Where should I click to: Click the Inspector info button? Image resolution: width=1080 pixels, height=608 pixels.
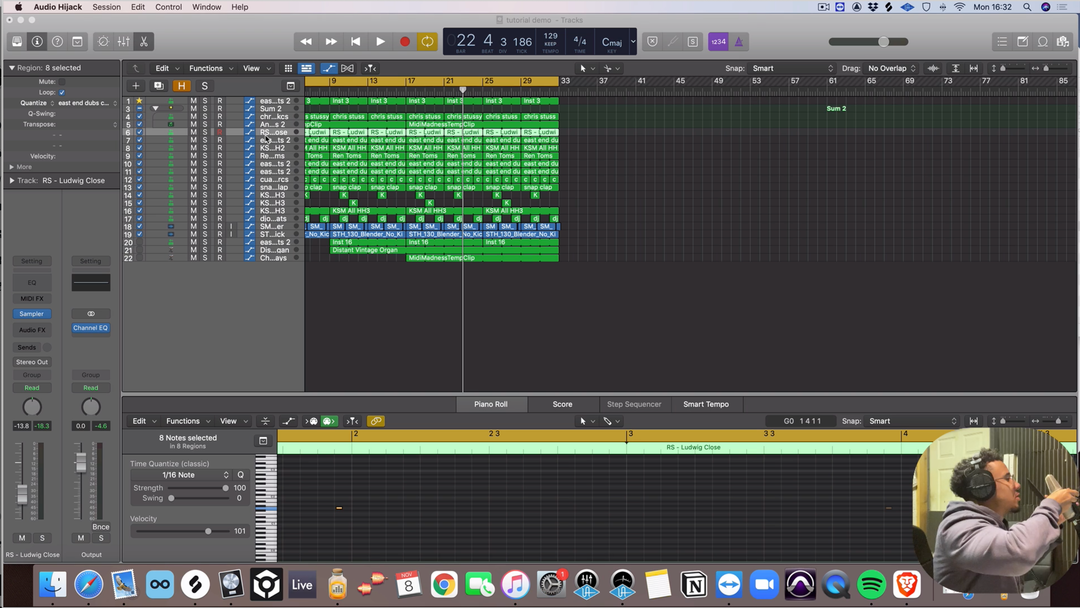coord(37,42)
